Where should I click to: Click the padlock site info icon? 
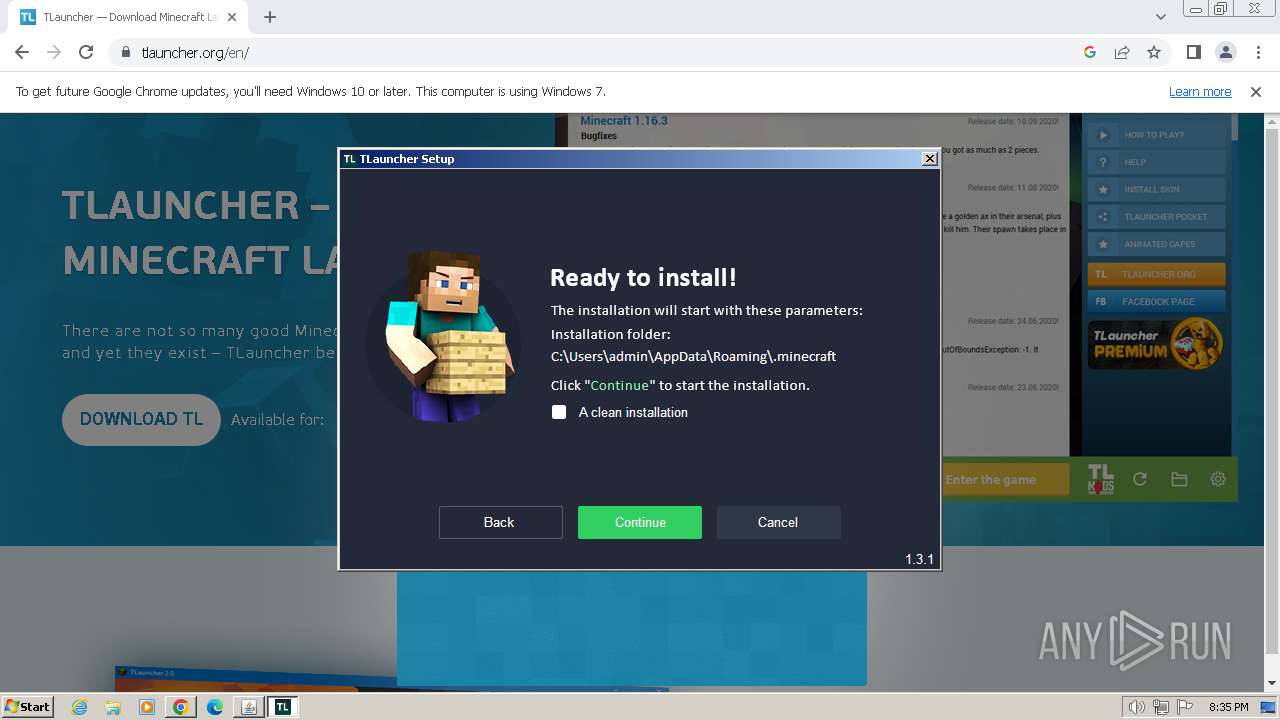point(125,52)
